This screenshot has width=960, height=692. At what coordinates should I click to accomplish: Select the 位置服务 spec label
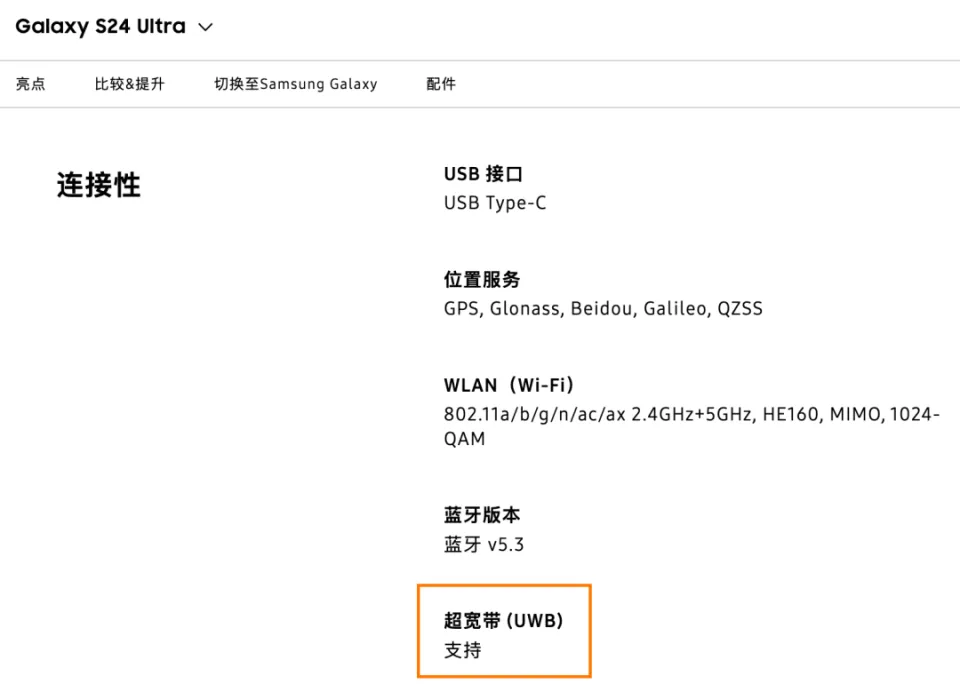(x=482, y=280)
